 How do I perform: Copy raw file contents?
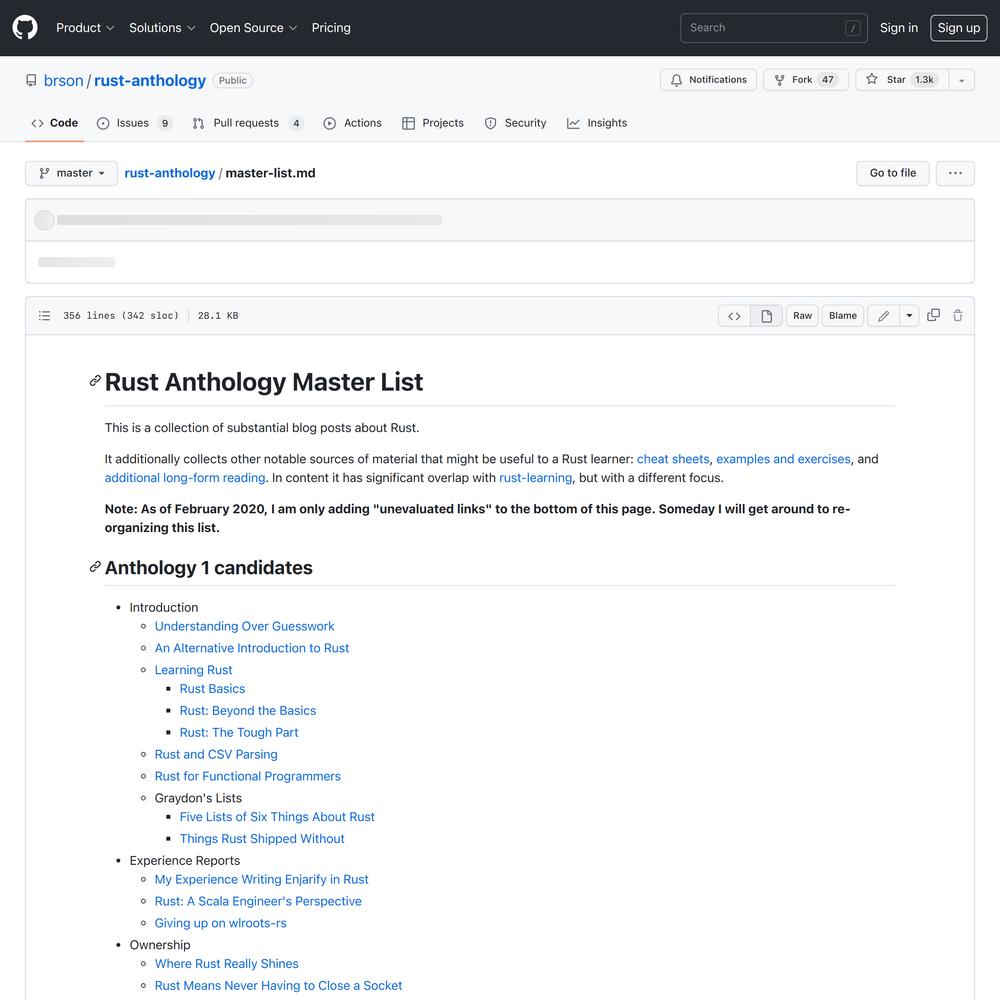click(933, 315)
